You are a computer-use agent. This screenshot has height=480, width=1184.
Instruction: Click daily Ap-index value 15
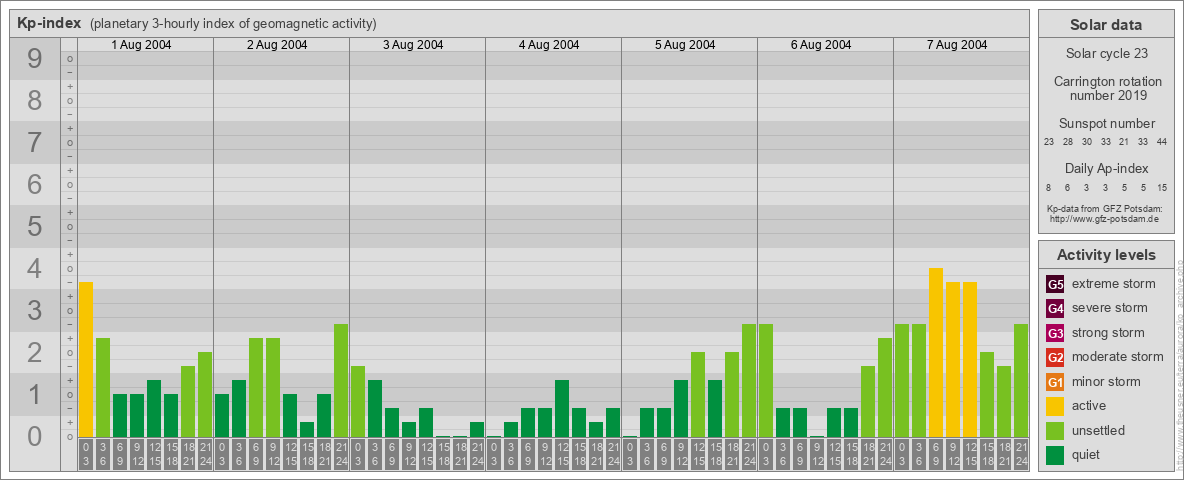coord(1162,187)
